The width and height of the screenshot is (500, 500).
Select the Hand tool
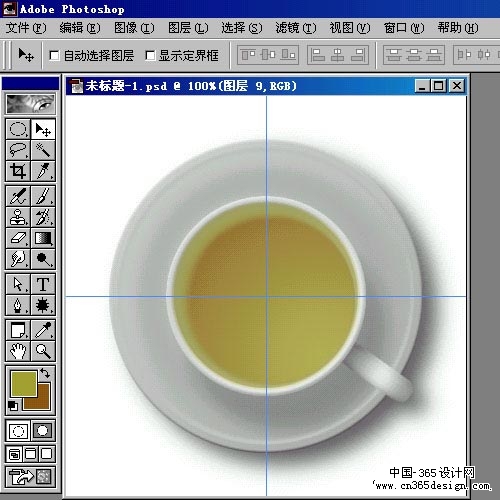click(18, 351)
